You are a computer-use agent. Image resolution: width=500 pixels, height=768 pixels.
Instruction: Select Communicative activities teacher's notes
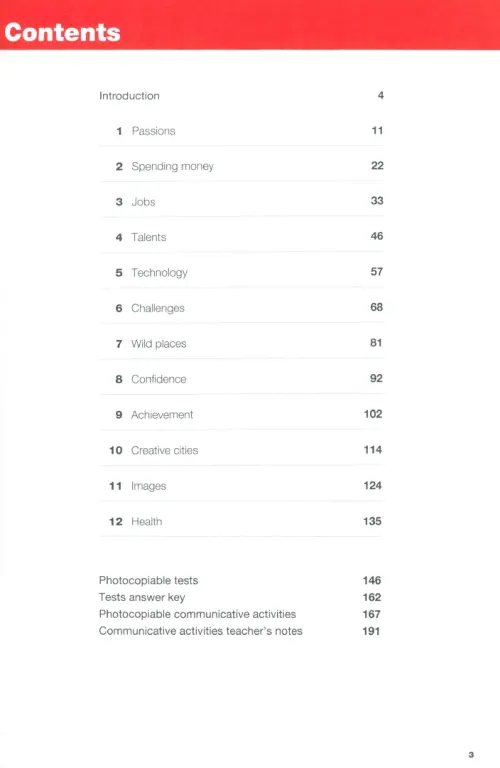pos(201,631)
